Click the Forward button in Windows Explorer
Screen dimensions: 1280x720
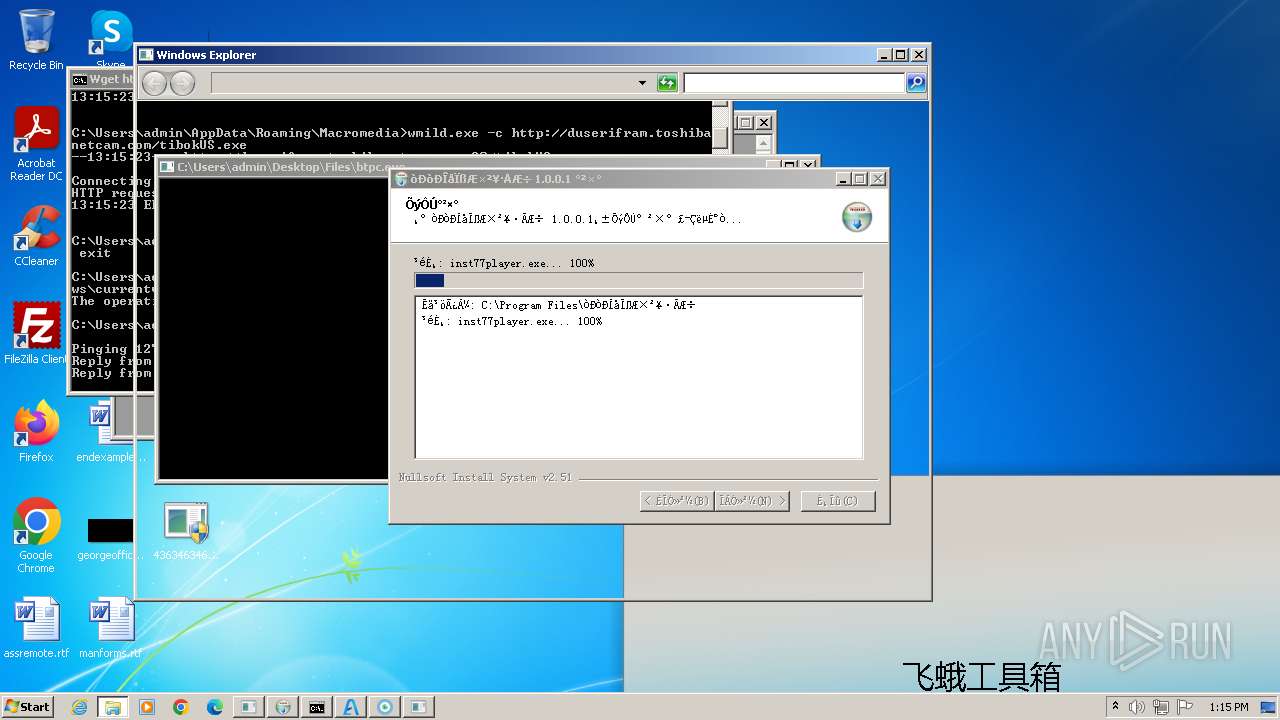(182, 83)
